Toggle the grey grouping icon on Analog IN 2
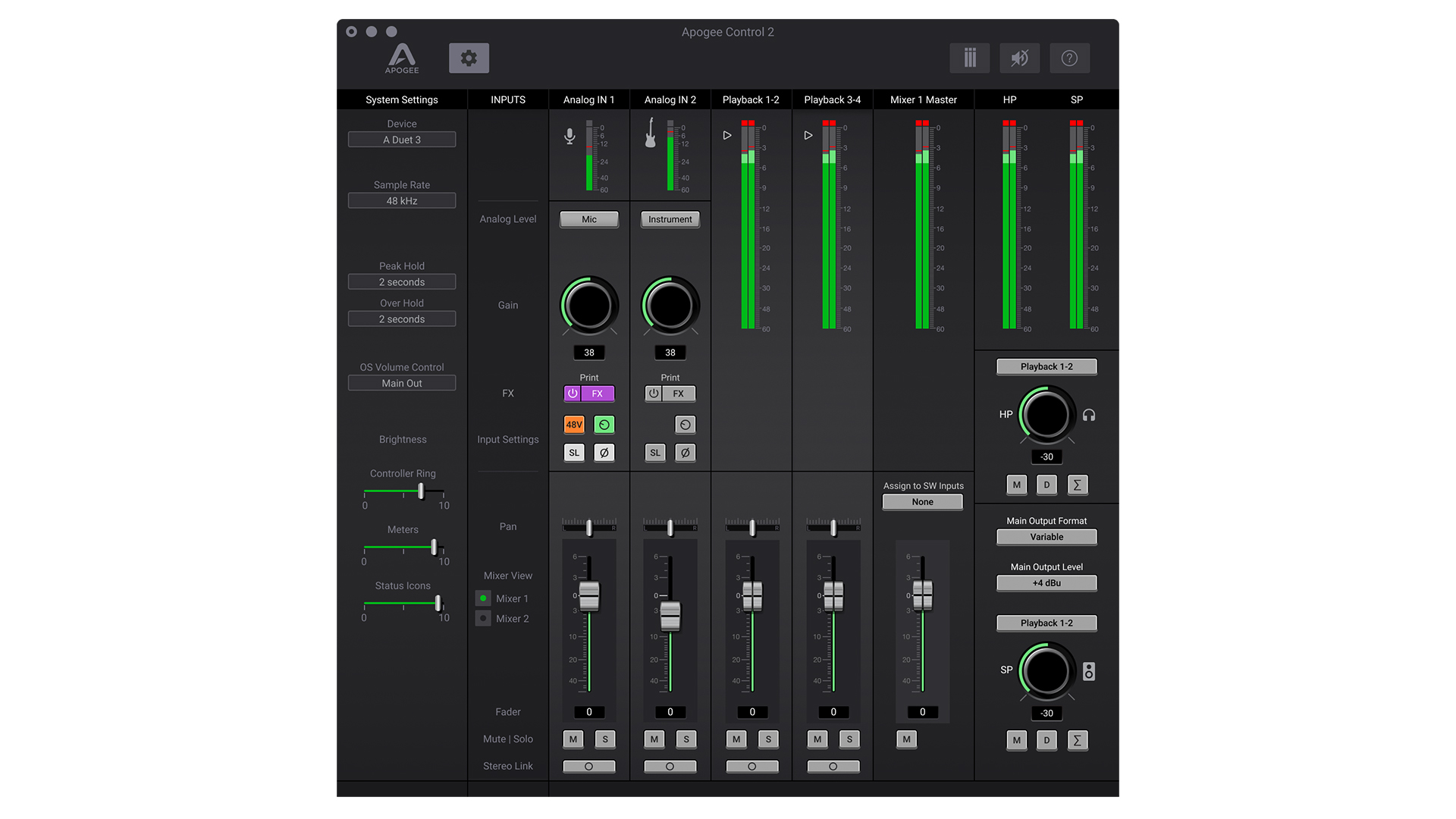The width and height of the screenshot is (1456, 819). [x=686, y=425]
